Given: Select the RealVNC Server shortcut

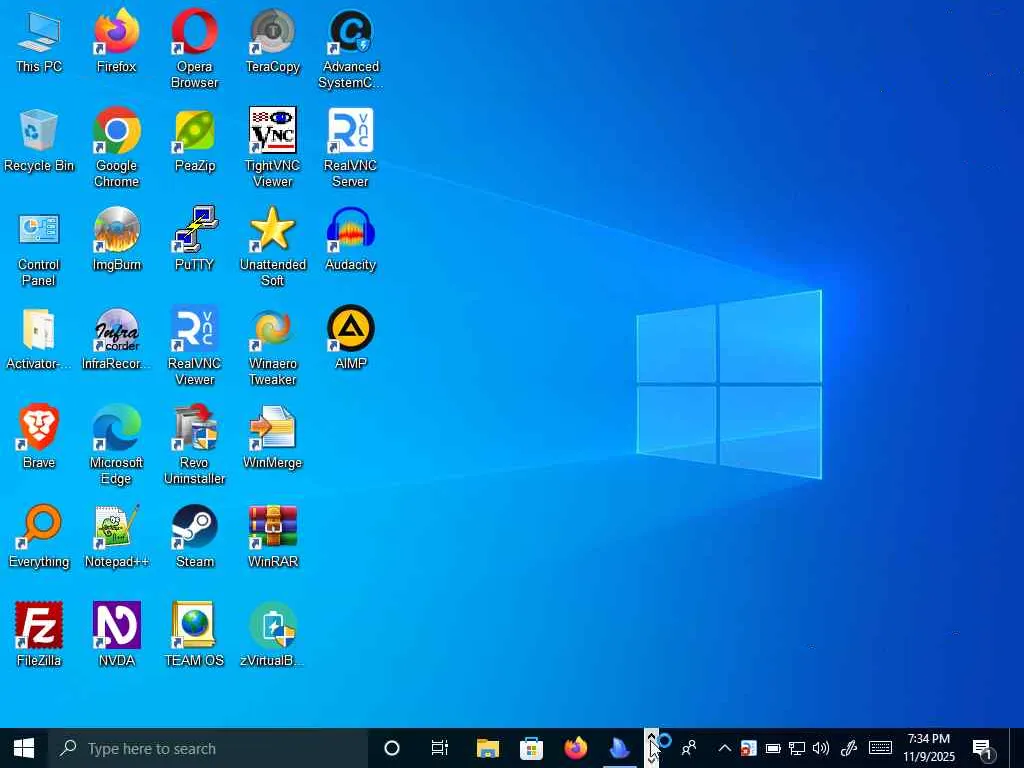Looking at the screenshot, I should 351,149.
